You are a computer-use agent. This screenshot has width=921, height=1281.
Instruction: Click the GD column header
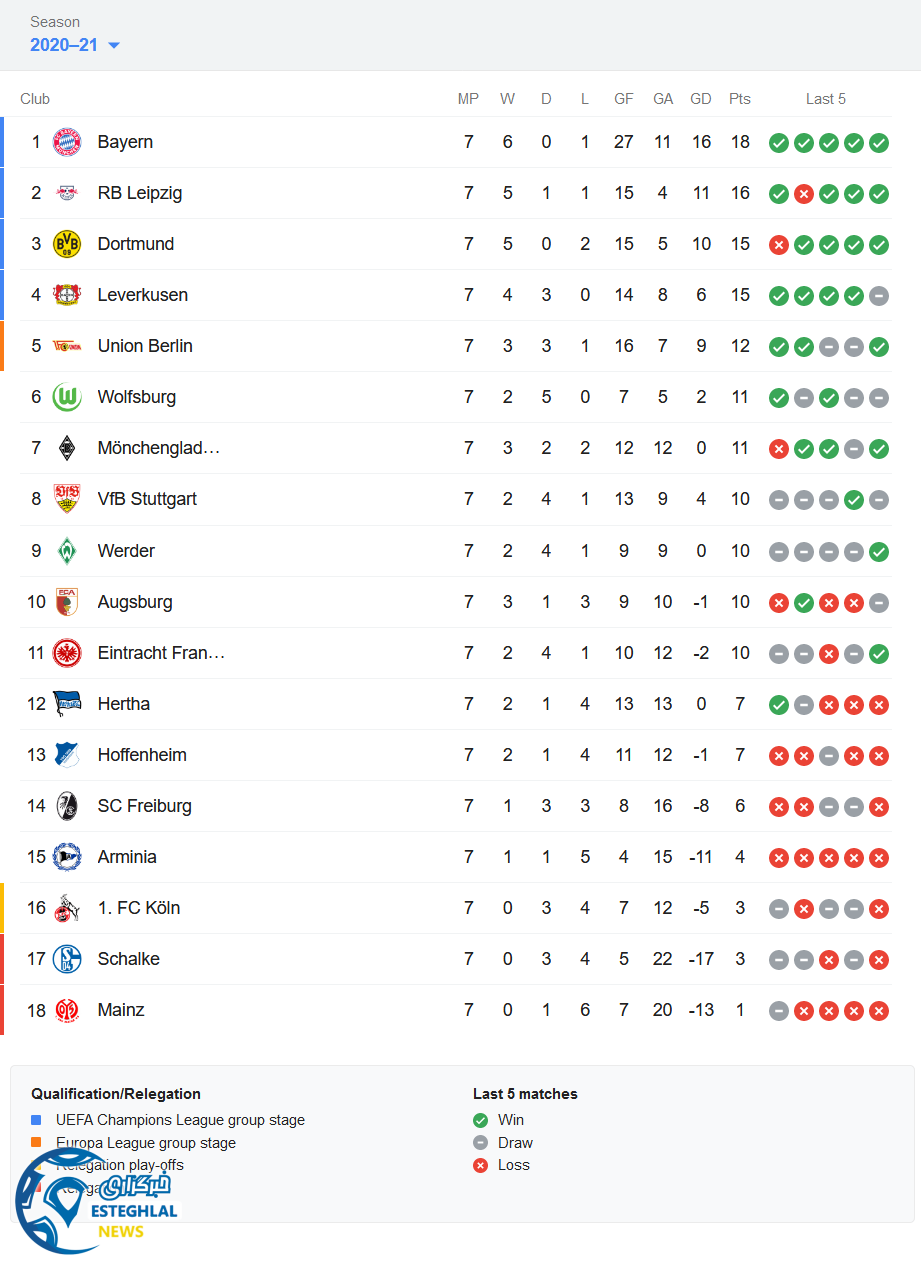point(701,99)
